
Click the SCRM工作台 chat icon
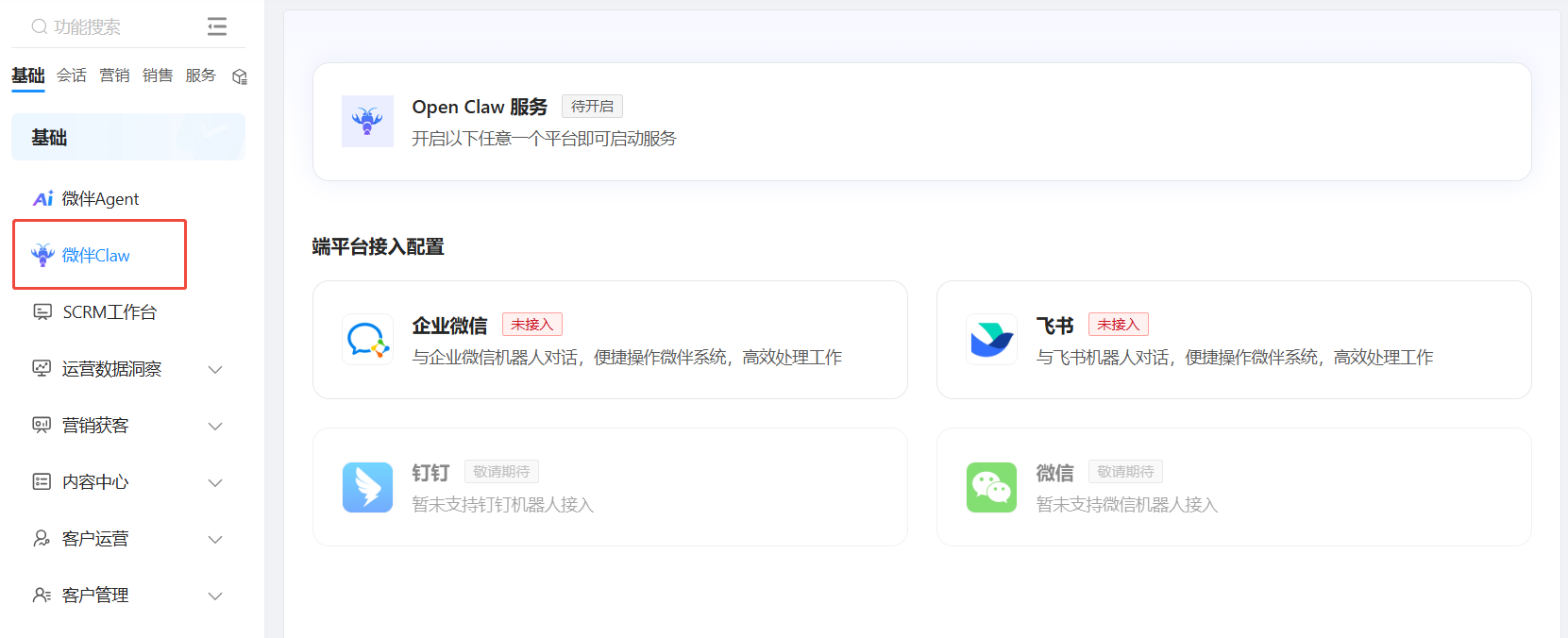point(42,311)
